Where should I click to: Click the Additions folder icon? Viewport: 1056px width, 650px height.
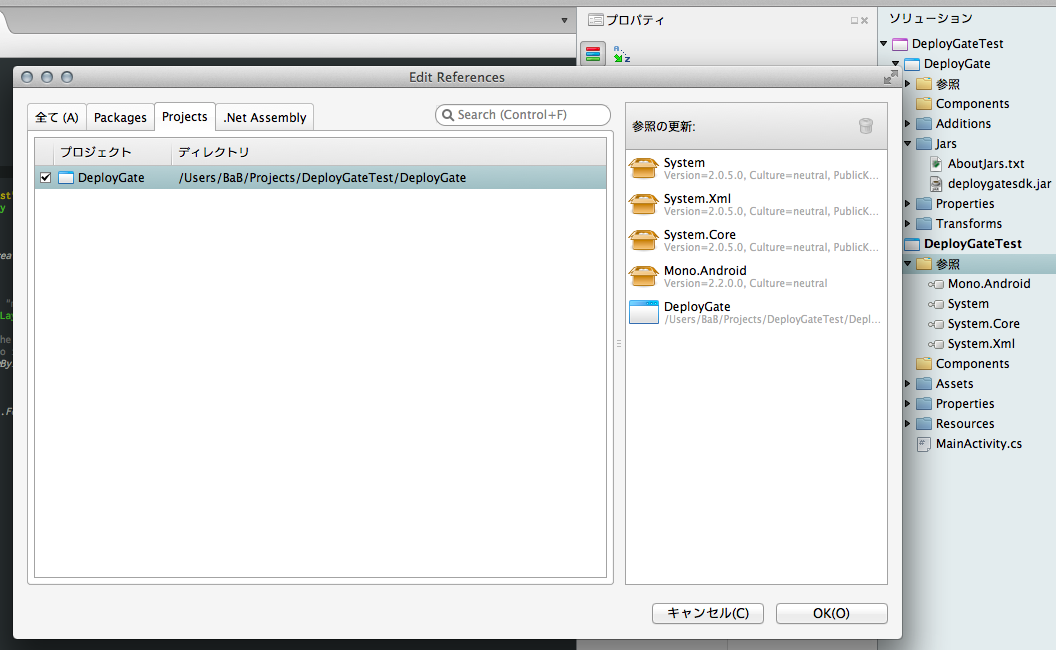point(924,124)
